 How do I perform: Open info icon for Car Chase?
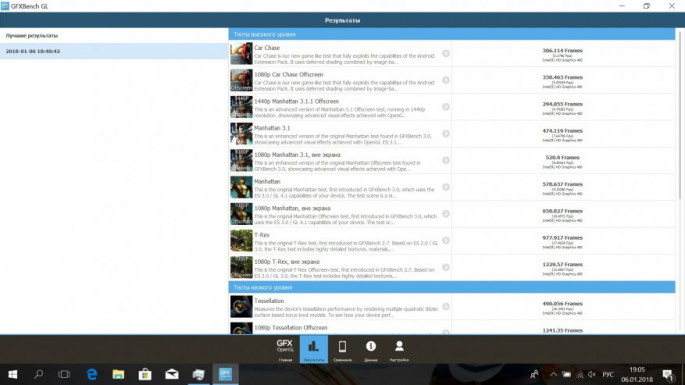coord(446,53)
